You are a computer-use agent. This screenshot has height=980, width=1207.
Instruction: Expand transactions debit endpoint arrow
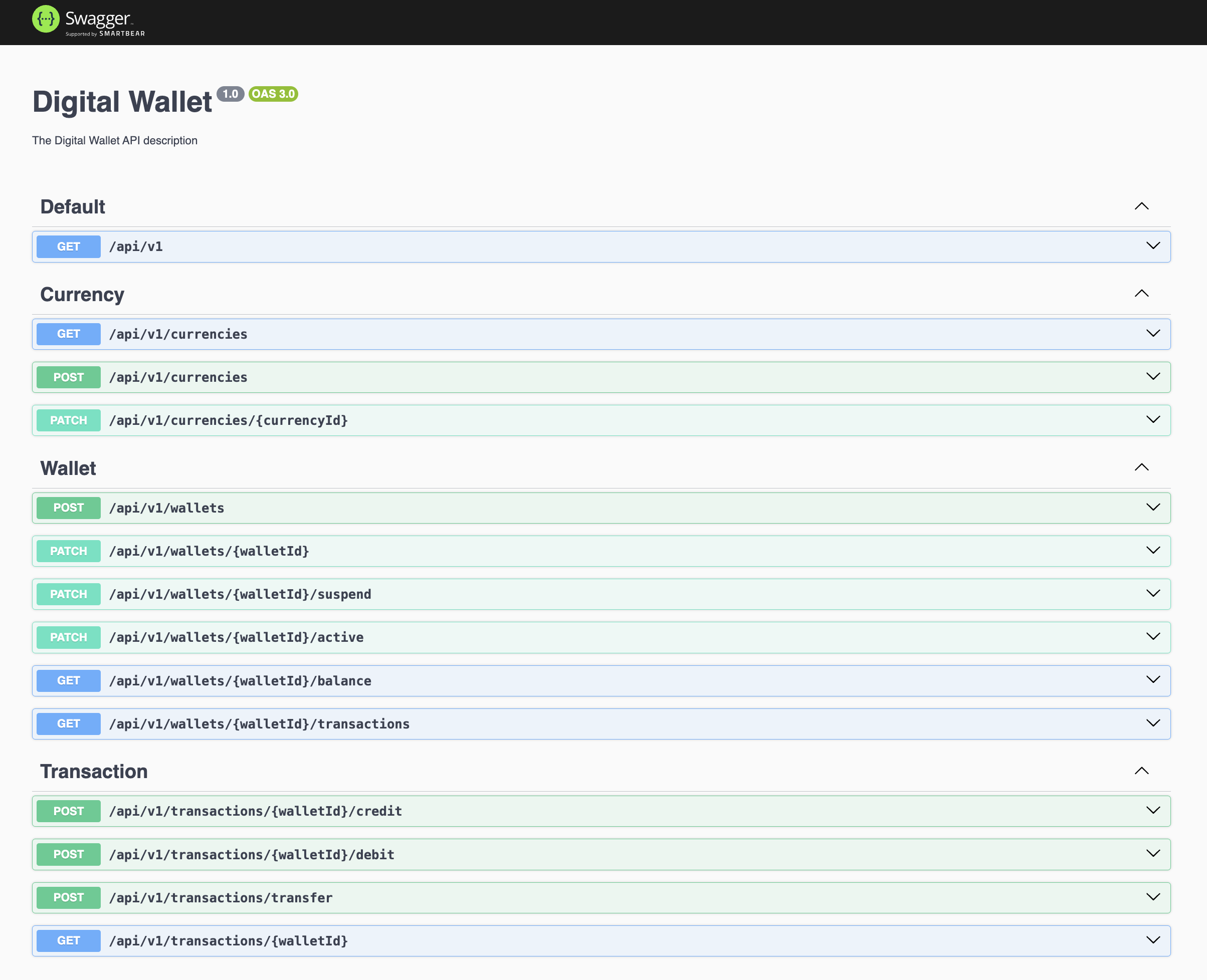1153,854
